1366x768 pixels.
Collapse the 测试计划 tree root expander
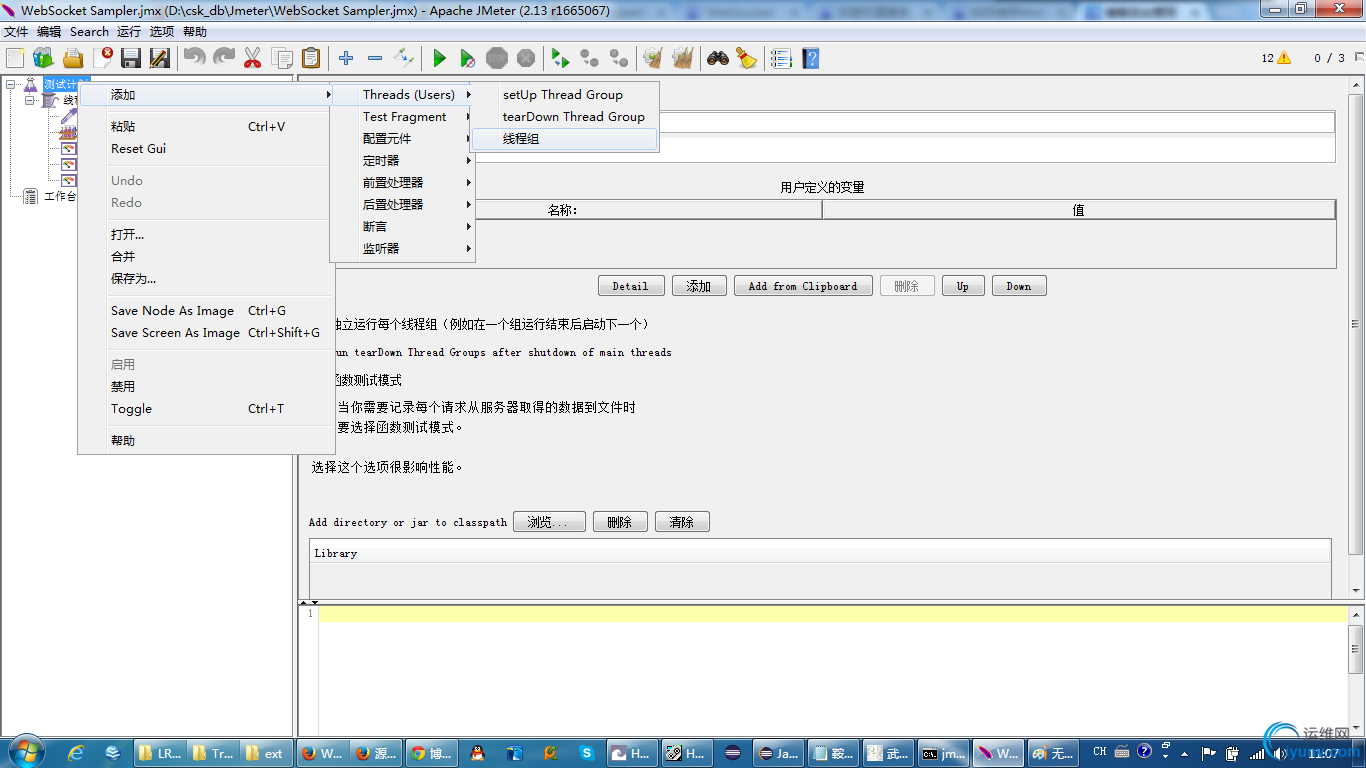[x=11, y=84]
